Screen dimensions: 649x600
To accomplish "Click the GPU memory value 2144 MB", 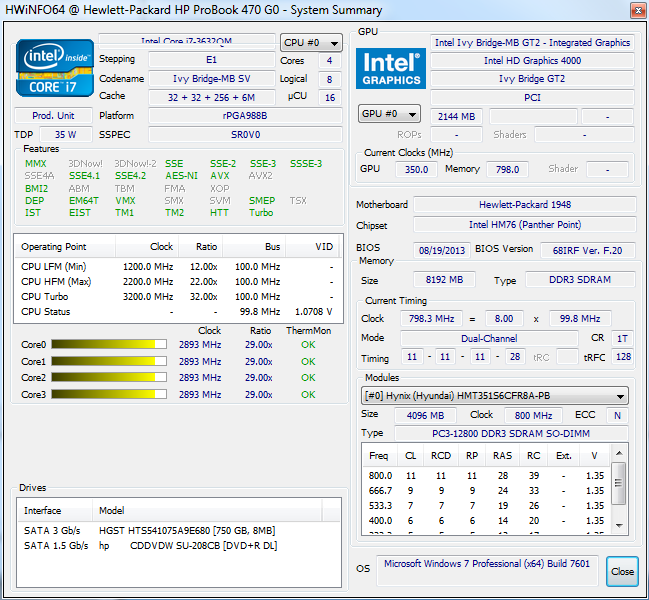I will click(x=456, y=117).
